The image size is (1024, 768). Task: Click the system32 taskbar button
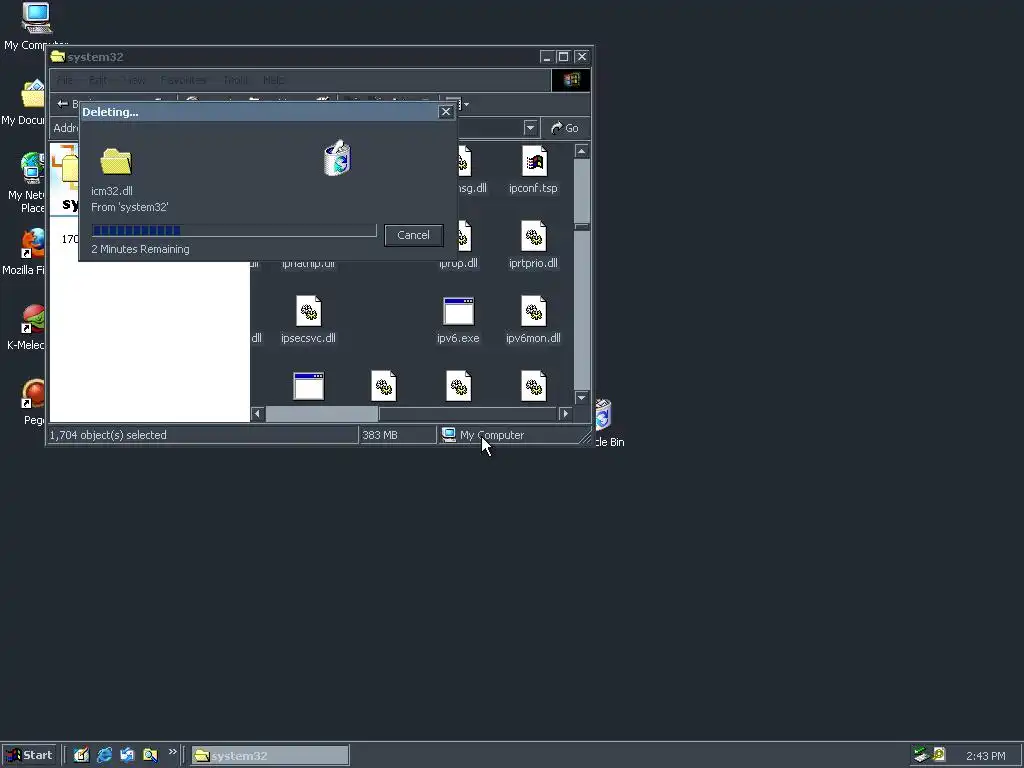point(270,756)
